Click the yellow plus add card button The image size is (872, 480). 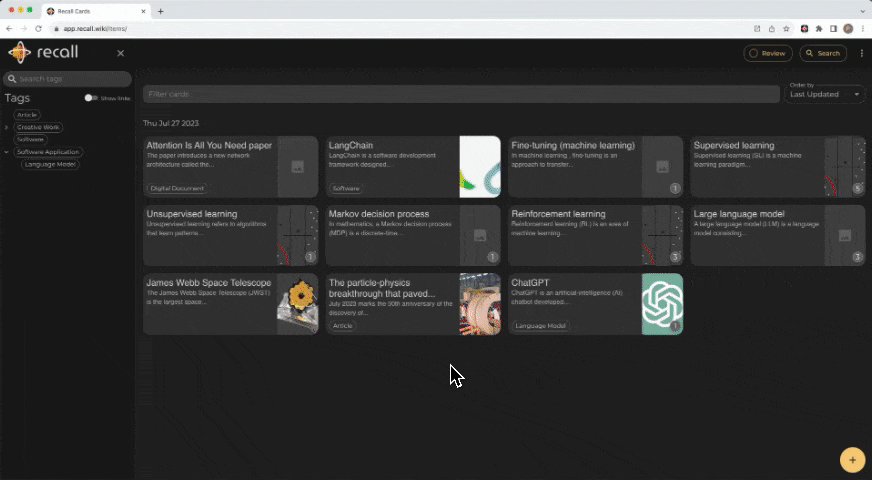click(x=851, y=460)
